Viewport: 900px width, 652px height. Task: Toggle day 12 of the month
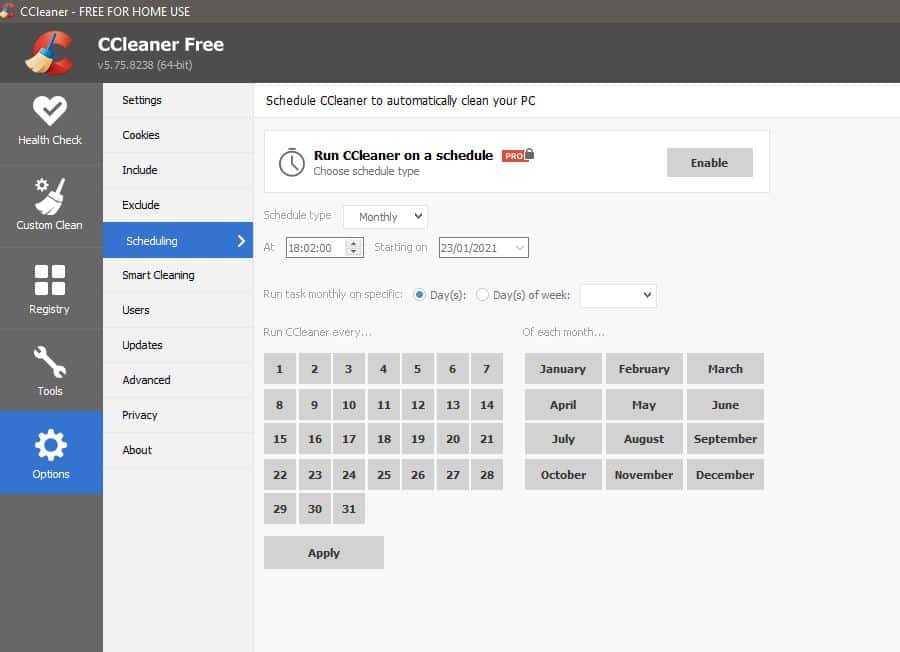tap(418, 405)
